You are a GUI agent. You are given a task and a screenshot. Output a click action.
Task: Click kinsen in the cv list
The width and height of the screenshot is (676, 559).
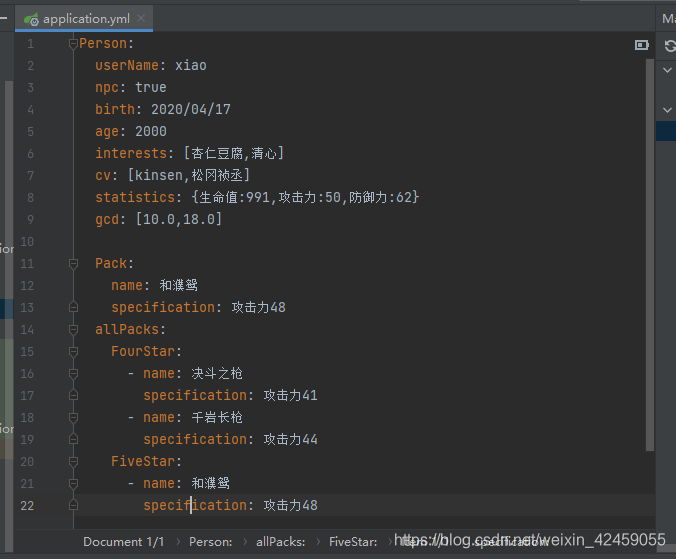coord(159,175)
